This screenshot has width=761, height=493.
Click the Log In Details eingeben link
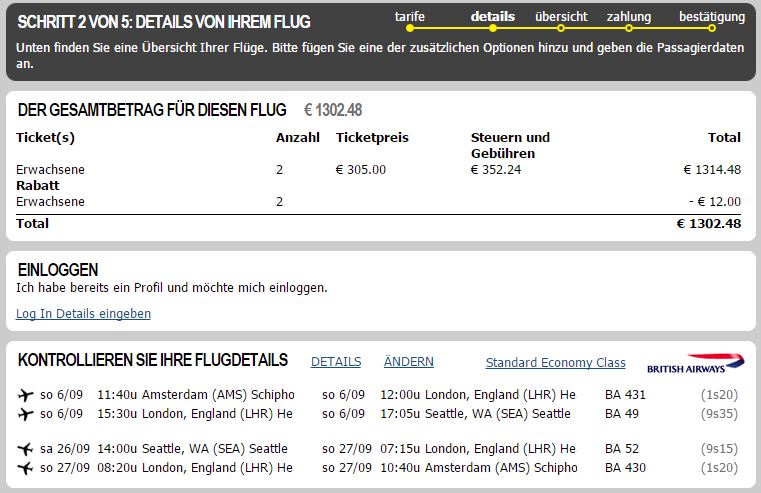[83, 314]
